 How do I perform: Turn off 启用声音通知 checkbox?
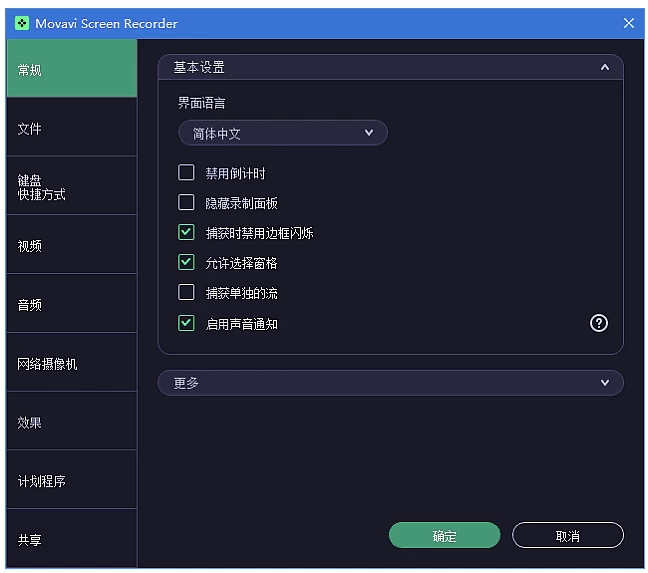[186, 323]
